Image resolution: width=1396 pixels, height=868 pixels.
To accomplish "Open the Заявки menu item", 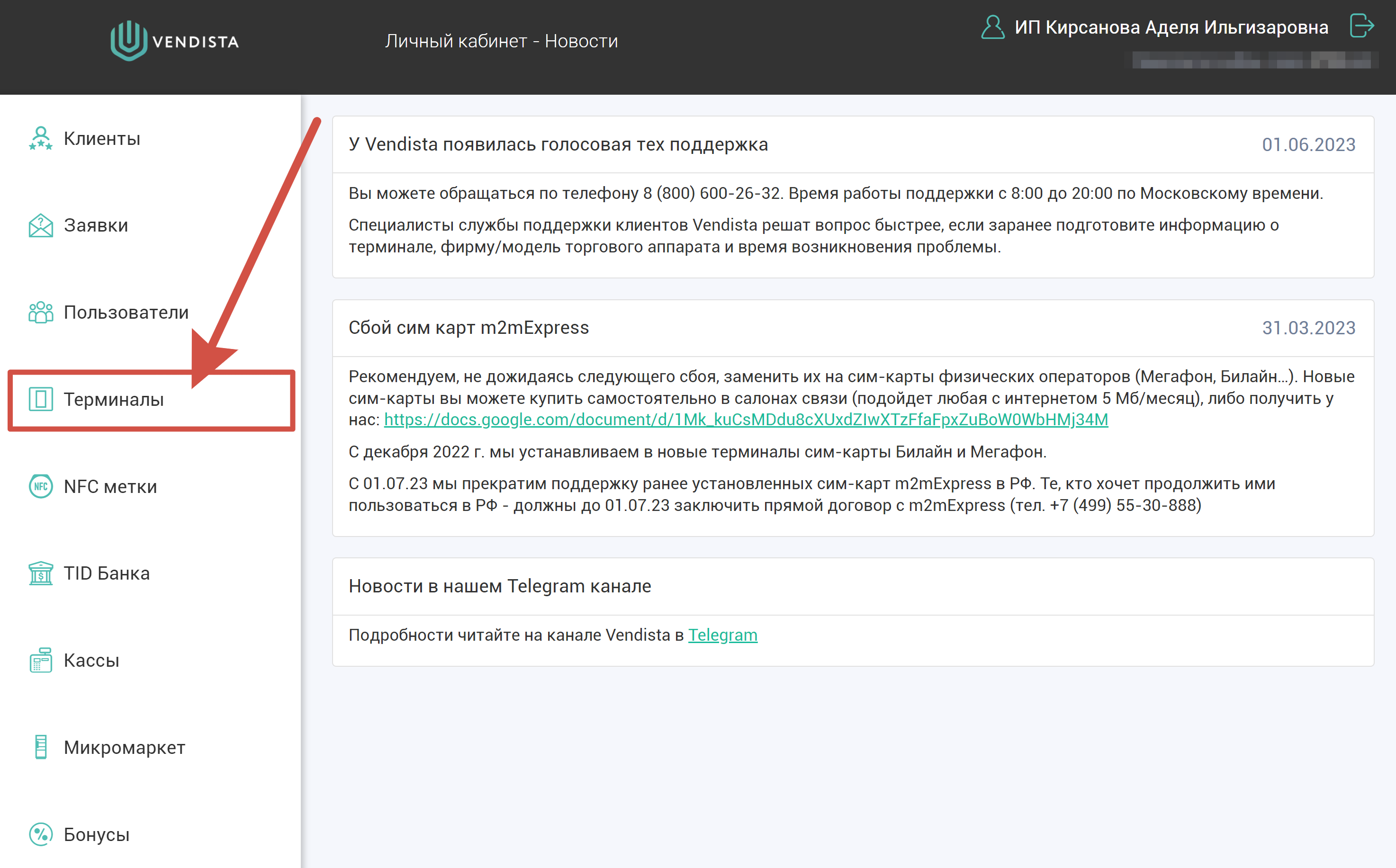I will [x=96, y=225].
